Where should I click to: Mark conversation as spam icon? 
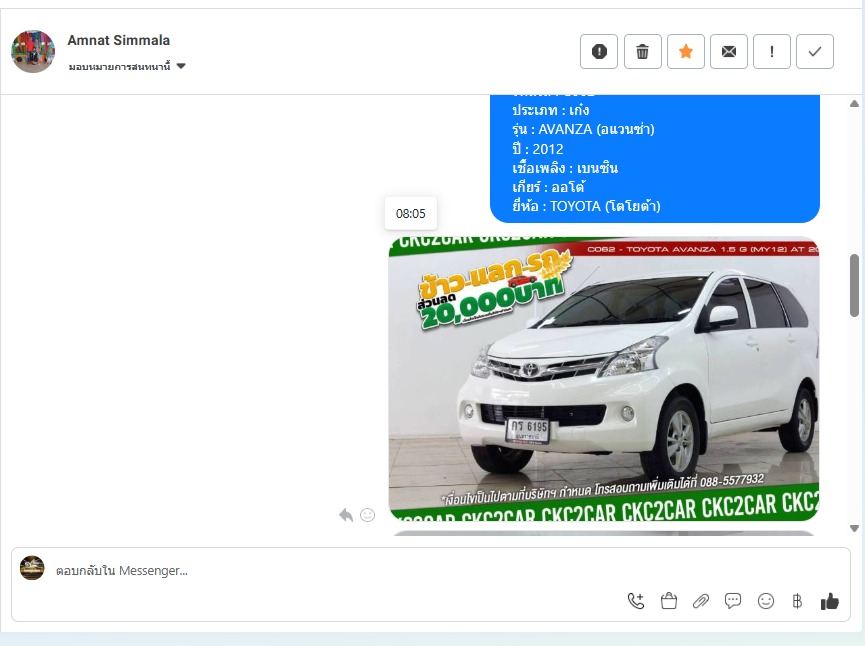pyautogui.click(x=599, y=51)
